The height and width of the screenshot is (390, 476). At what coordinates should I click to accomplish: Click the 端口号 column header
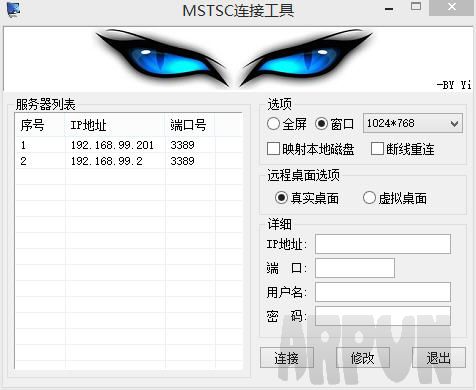click(x=190, y=125)
